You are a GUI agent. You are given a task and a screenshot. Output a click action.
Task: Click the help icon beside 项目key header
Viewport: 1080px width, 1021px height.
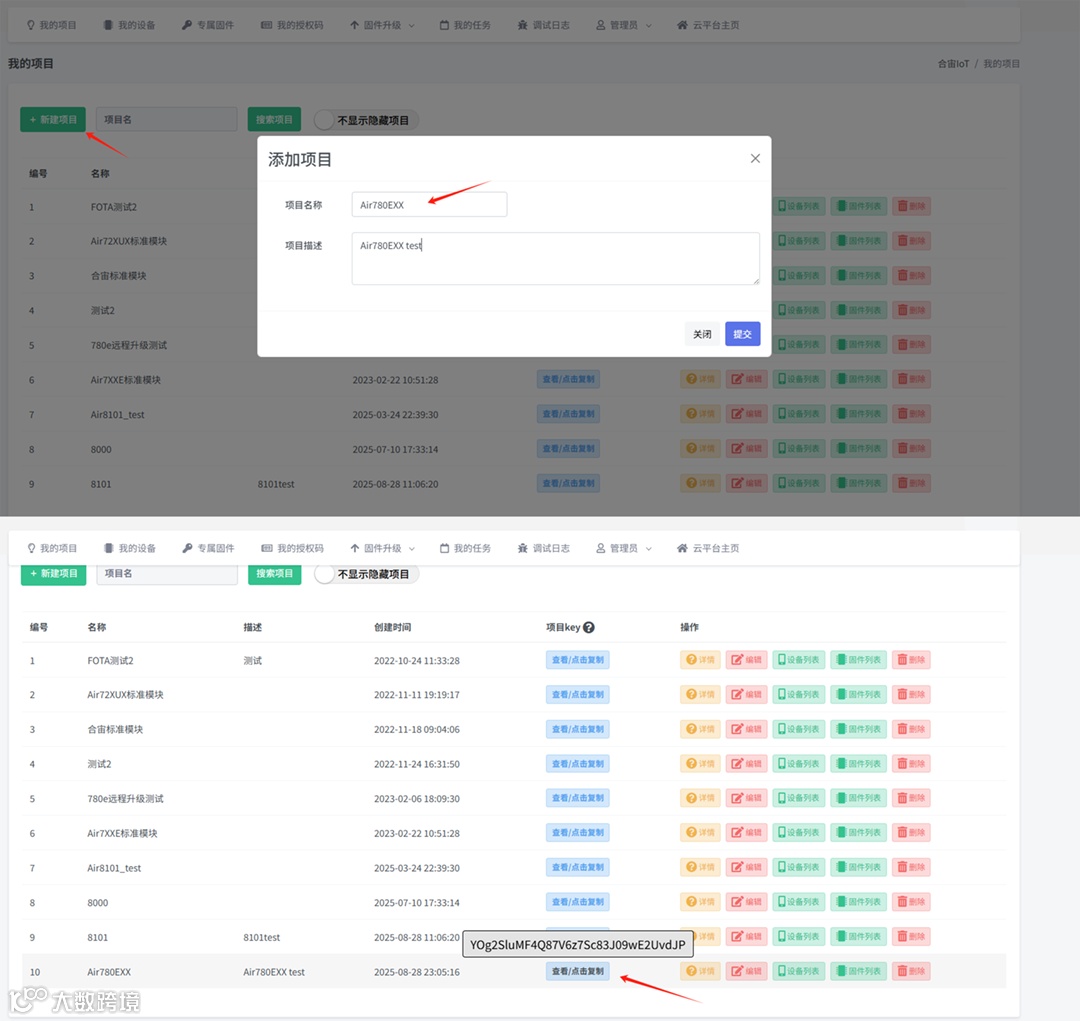click(589, 627)
